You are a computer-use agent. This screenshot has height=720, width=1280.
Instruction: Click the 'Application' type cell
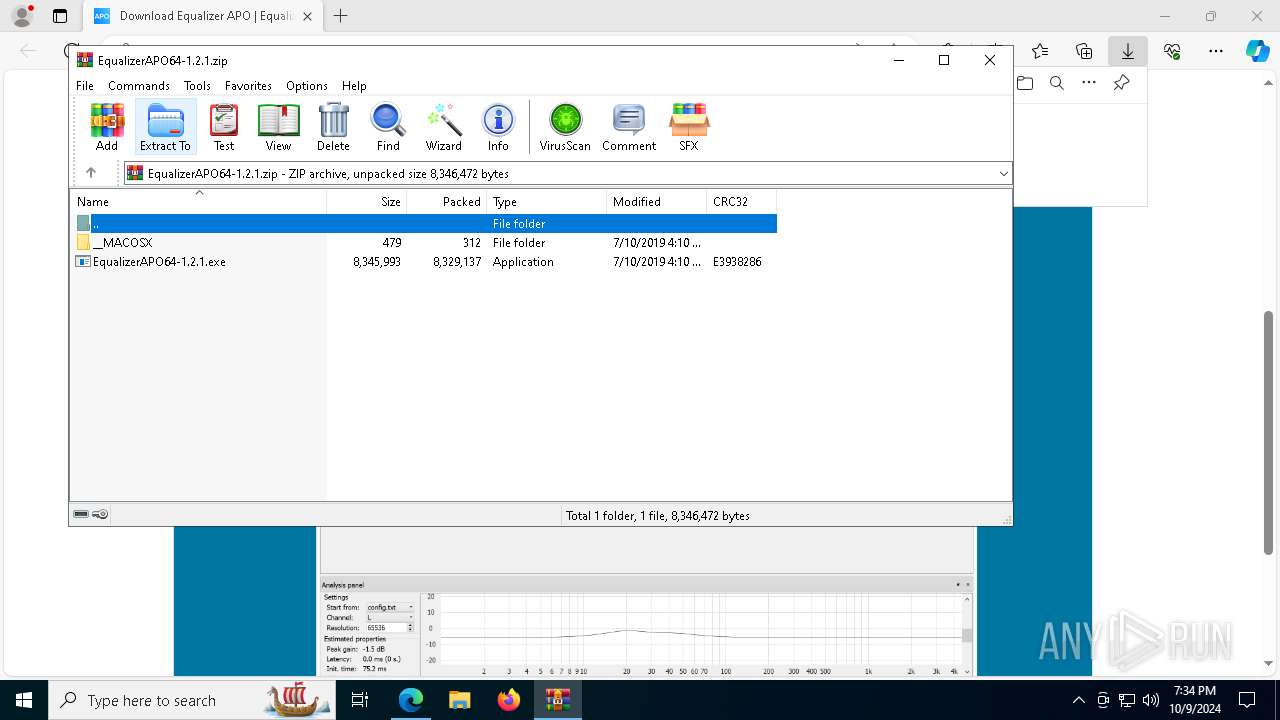coord(523,262)
